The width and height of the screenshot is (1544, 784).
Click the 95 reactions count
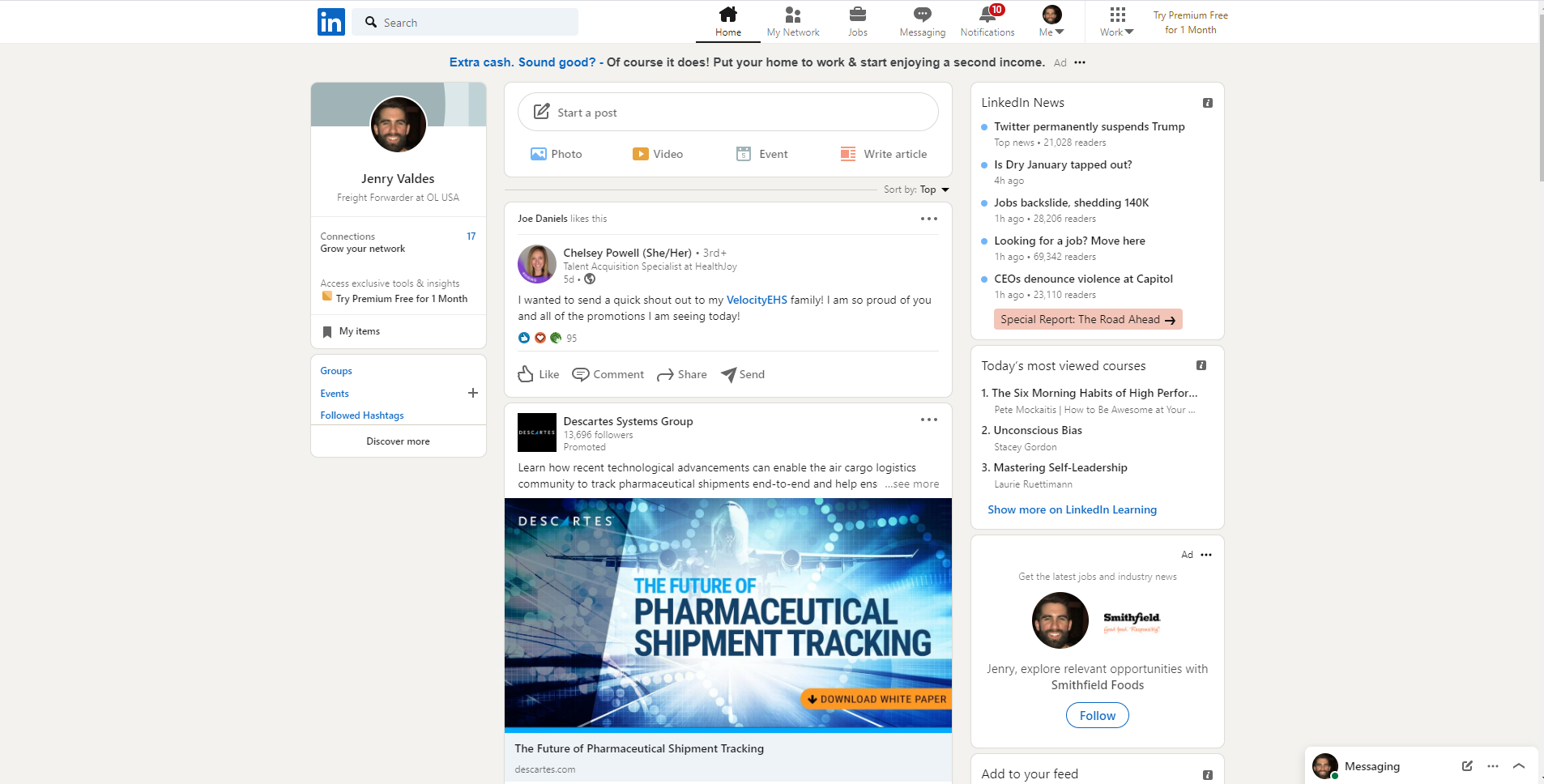coord(572,339)
